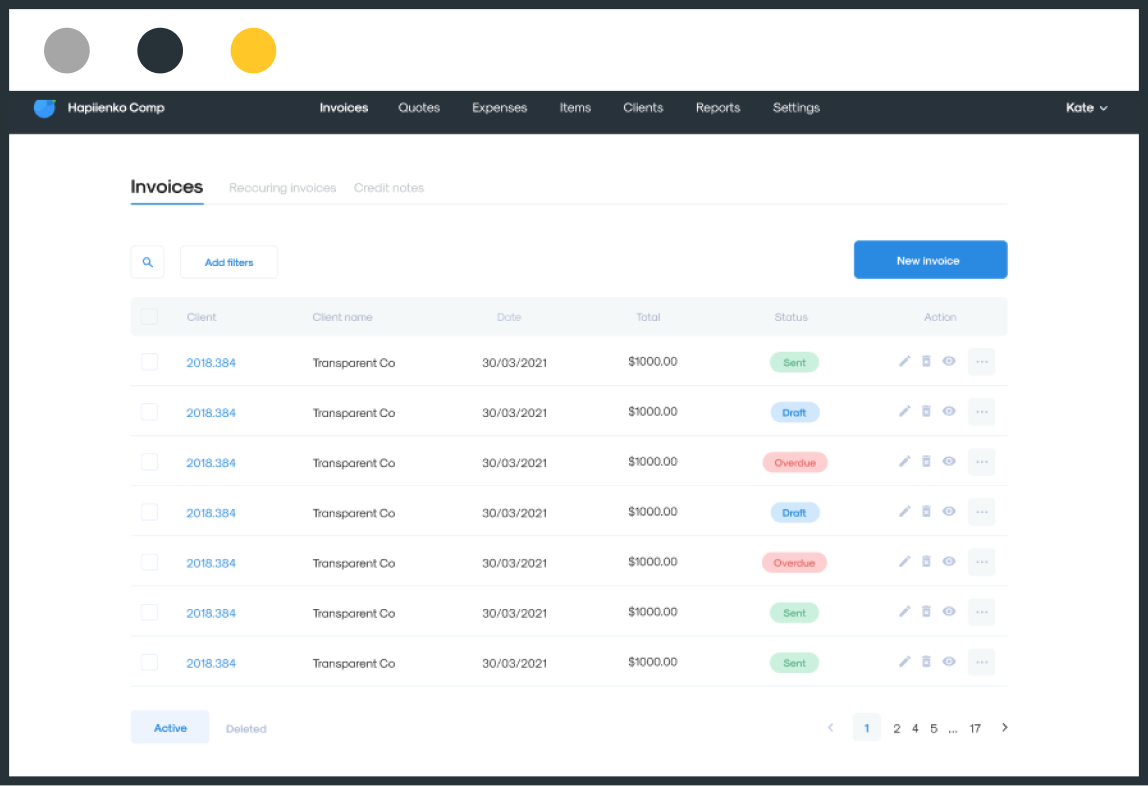Open more actions for the first Overdue invoice

coord(982,462)
